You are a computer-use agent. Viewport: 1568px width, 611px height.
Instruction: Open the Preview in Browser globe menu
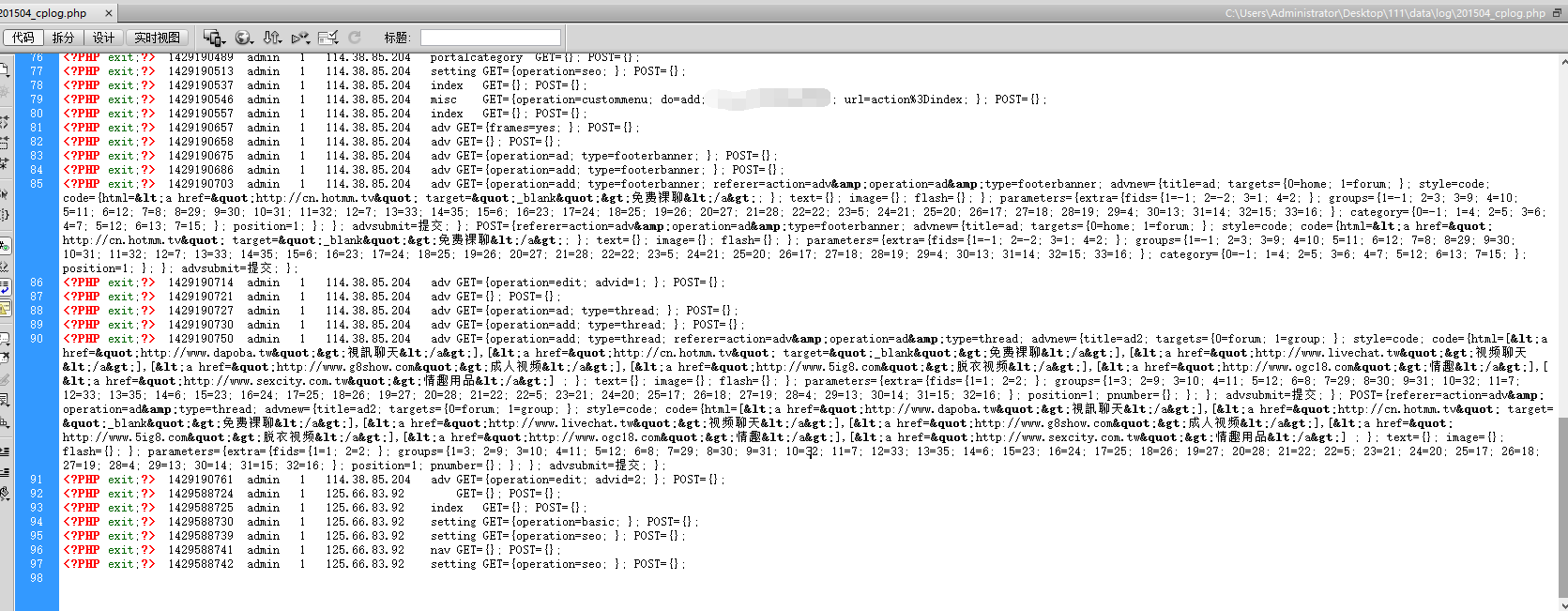[x=244, y=38]
